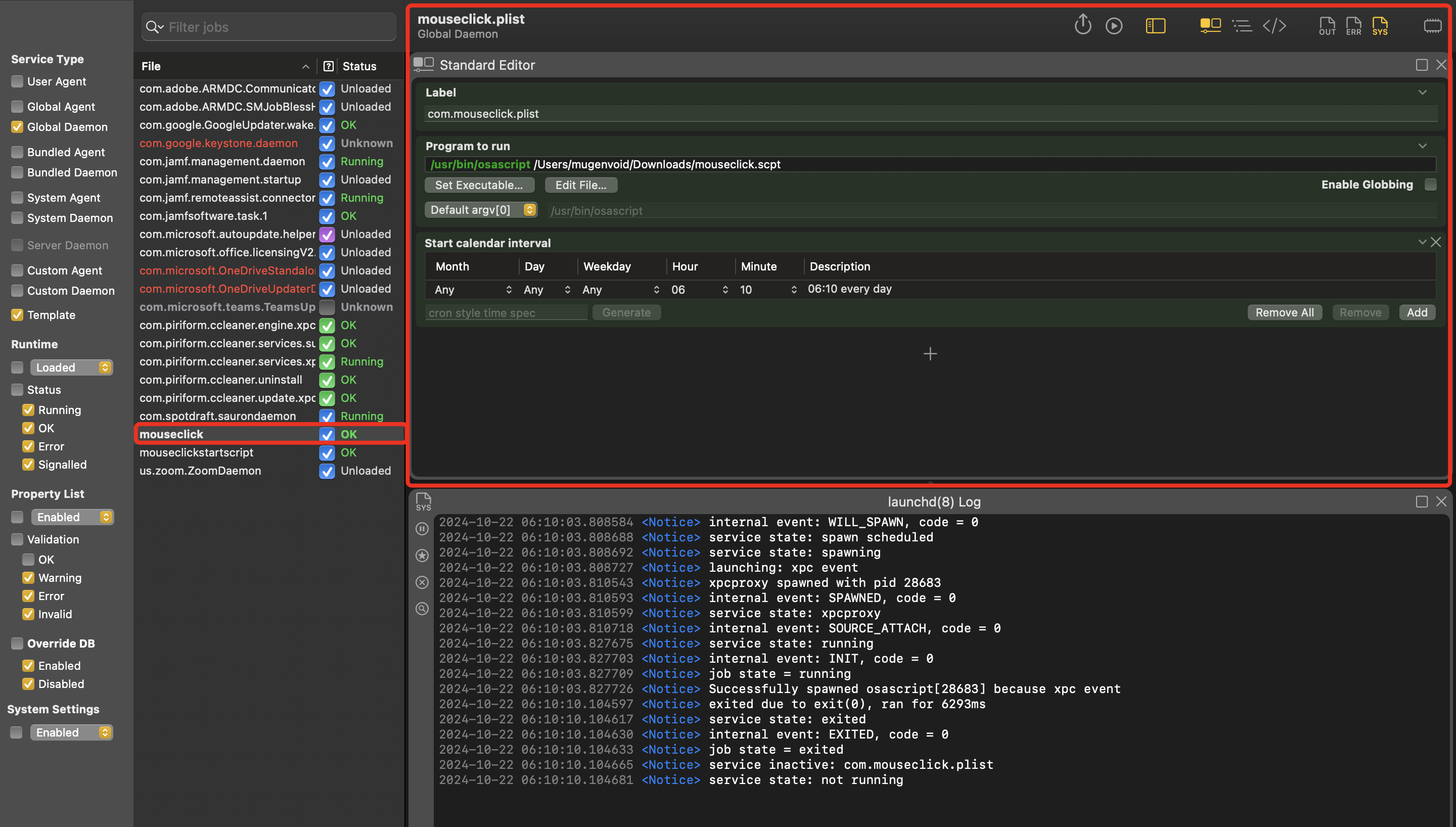Maximize the Standard Editor panel
This screenshot has height=827, width=1456.
(x=1421, y=65)
